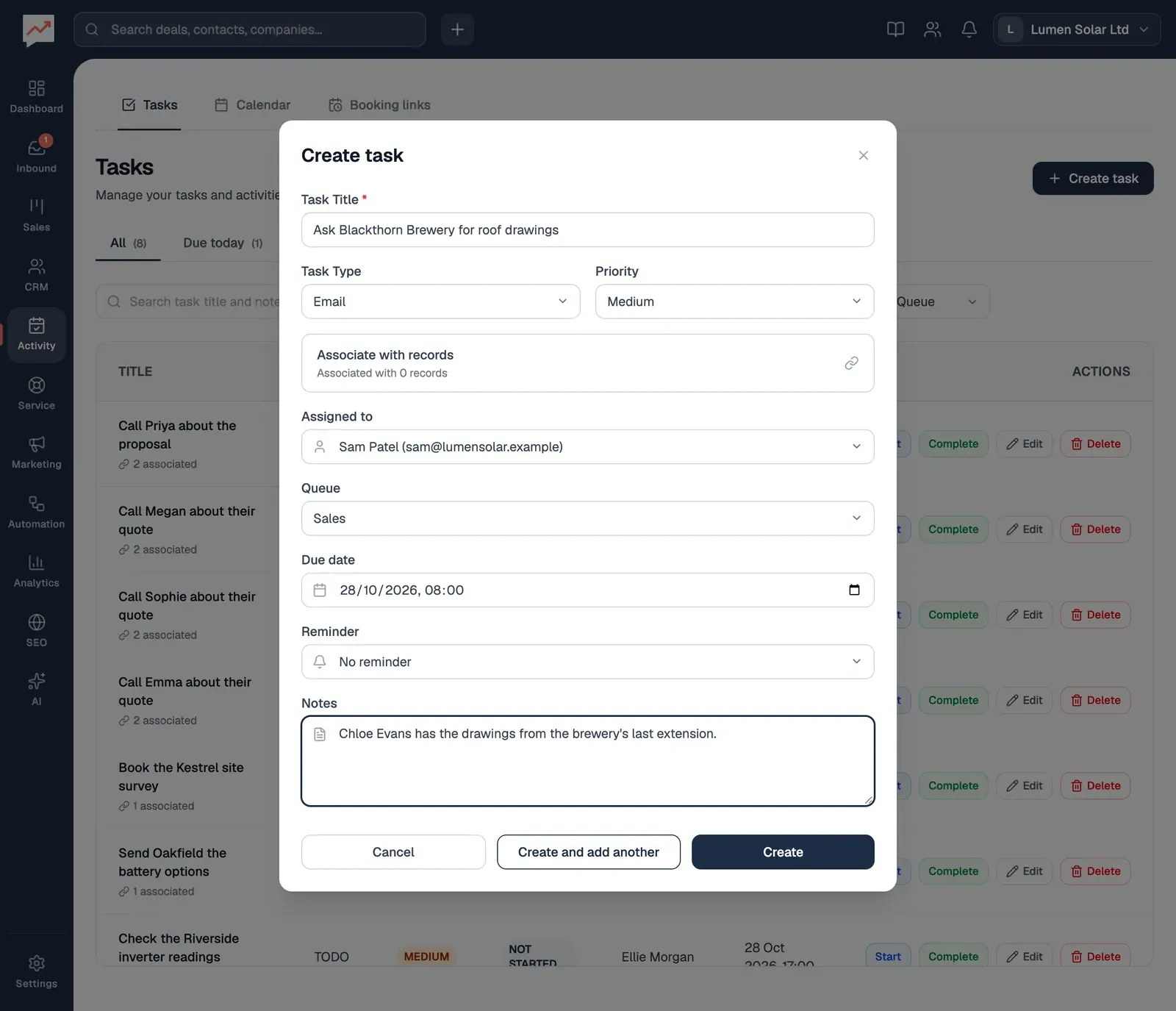Viewport: 1176px width, 1011px height.
Task: Expand the Reminder dropdown
Action: 587,662
